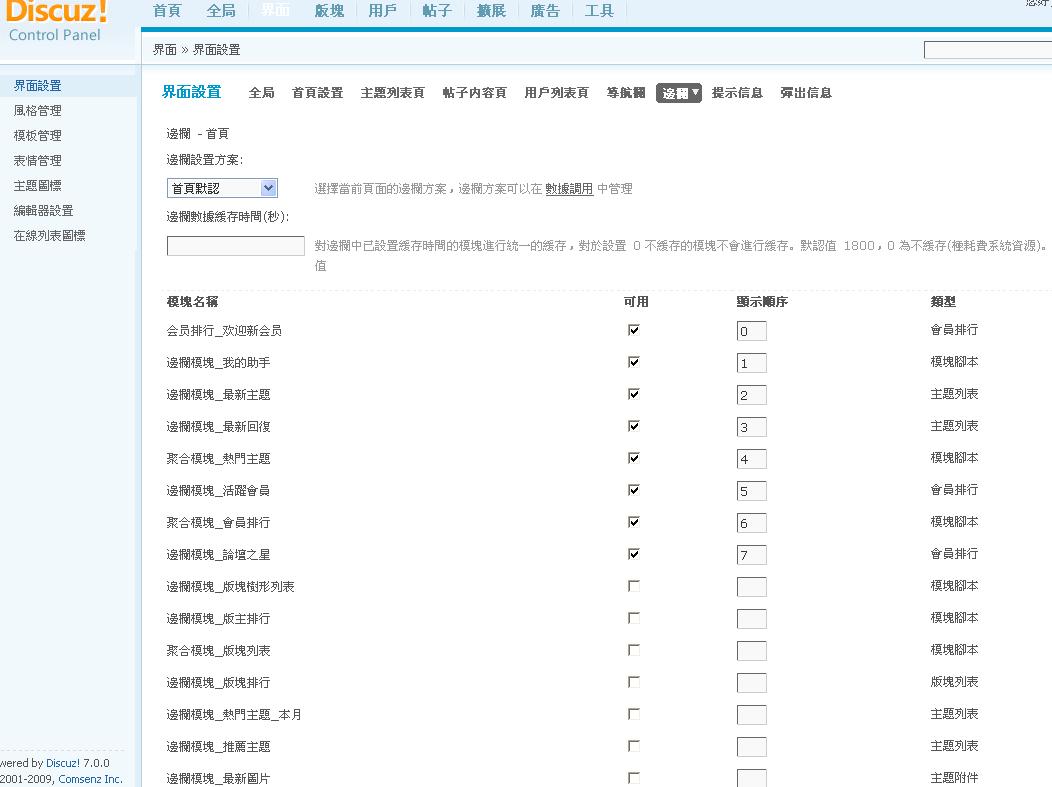
Task: Open 表情管理 from the left sidebar
Action: (x=38, y=161)
